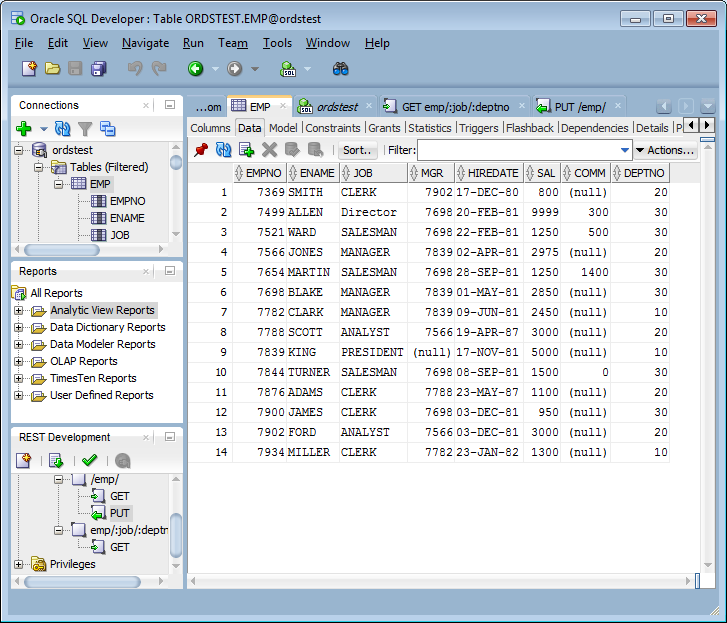The image size is (727, 623).
Task: Click the binoculars Find DB Object icon
Action: click(340, 69)
